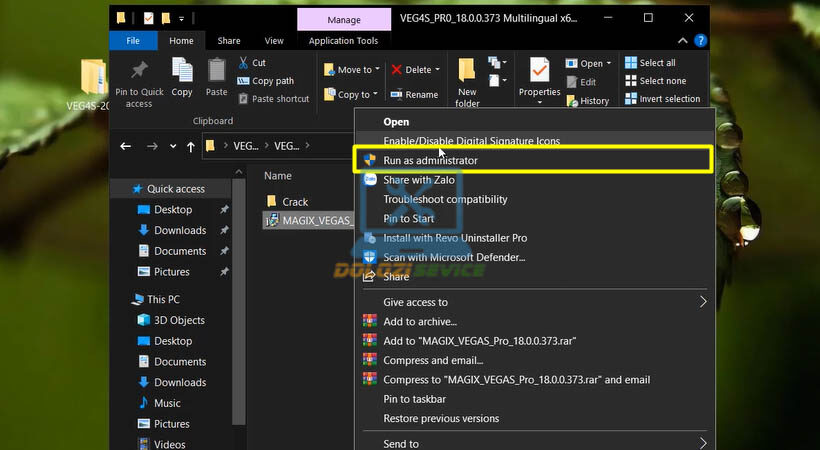The image size is (820, 450).
Task: Create a New folder from ribbon
Action: point(467,82)
